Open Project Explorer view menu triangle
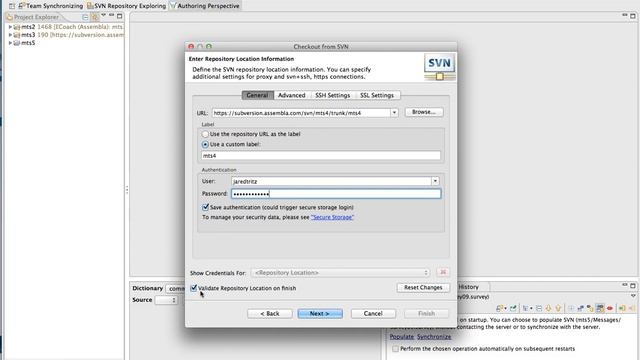 coord(103,16)
